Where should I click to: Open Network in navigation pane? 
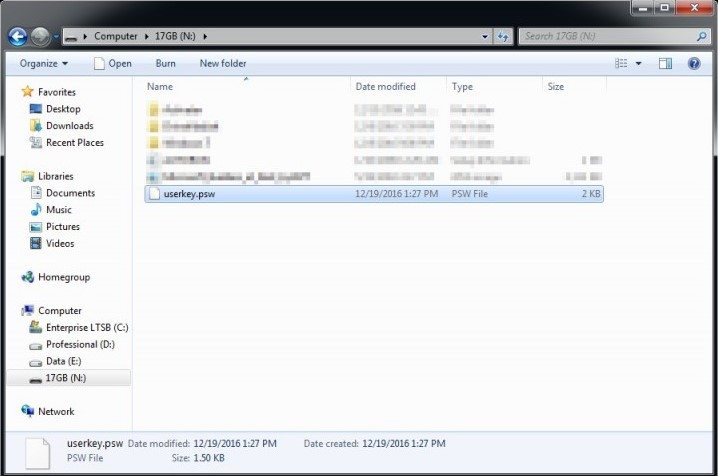(x=56, y=411)
